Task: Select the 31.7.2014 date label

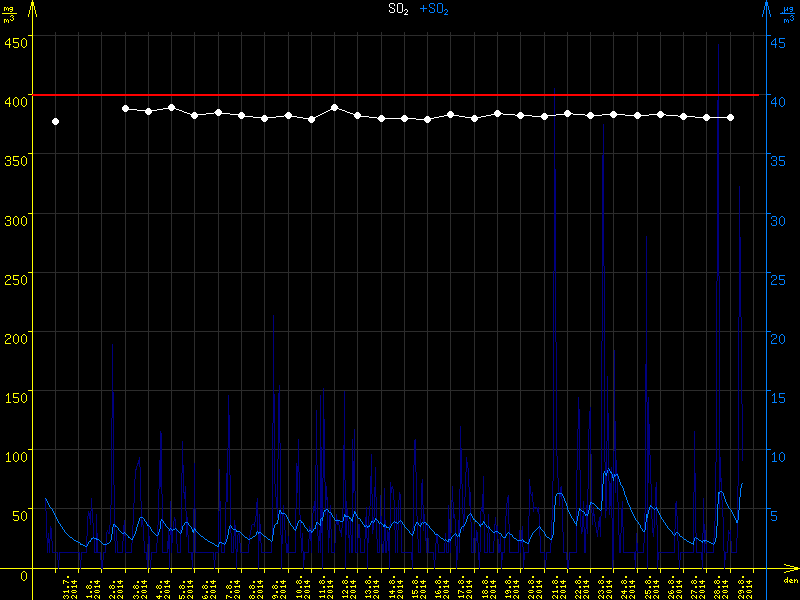Action: tap(67, 588)
